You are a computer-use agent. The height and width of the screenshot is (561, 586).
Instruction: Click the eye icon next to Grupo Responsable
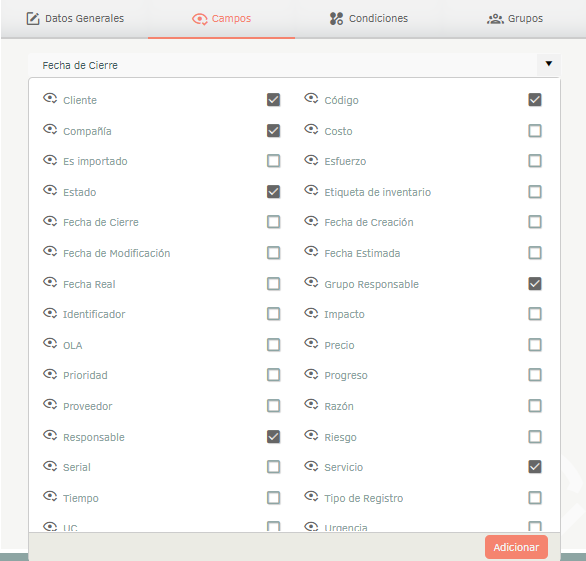pyautogui.click(x=311, y=283)
